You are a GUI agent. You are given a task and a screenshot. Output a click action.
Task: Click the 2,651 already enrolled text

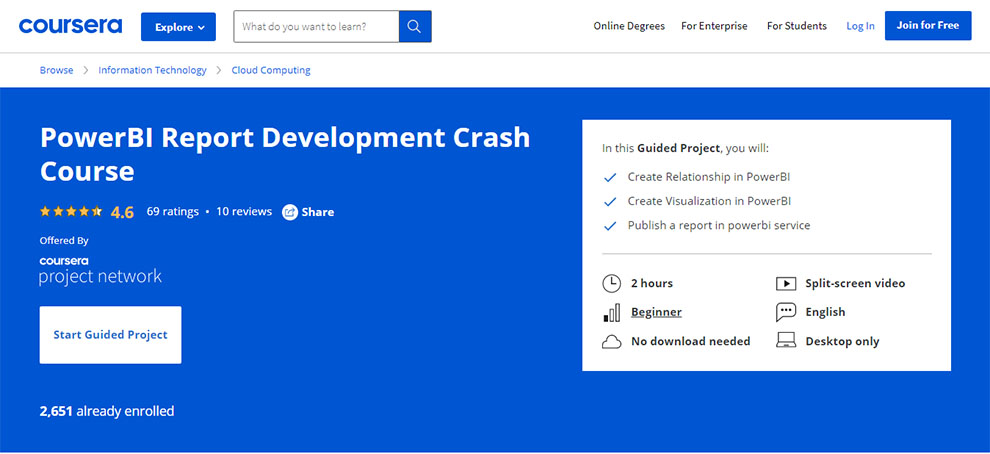107,411
